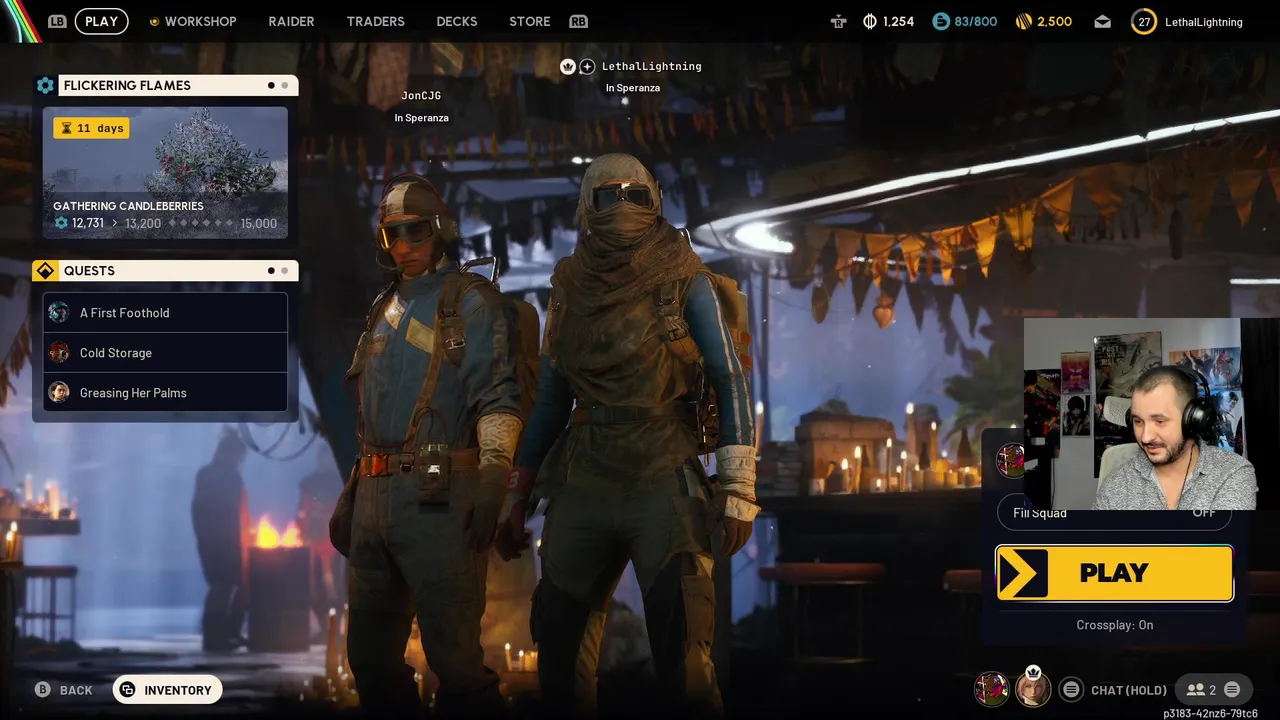Click the crown leader icon above LethalLightning

click(x=568, y=66)
